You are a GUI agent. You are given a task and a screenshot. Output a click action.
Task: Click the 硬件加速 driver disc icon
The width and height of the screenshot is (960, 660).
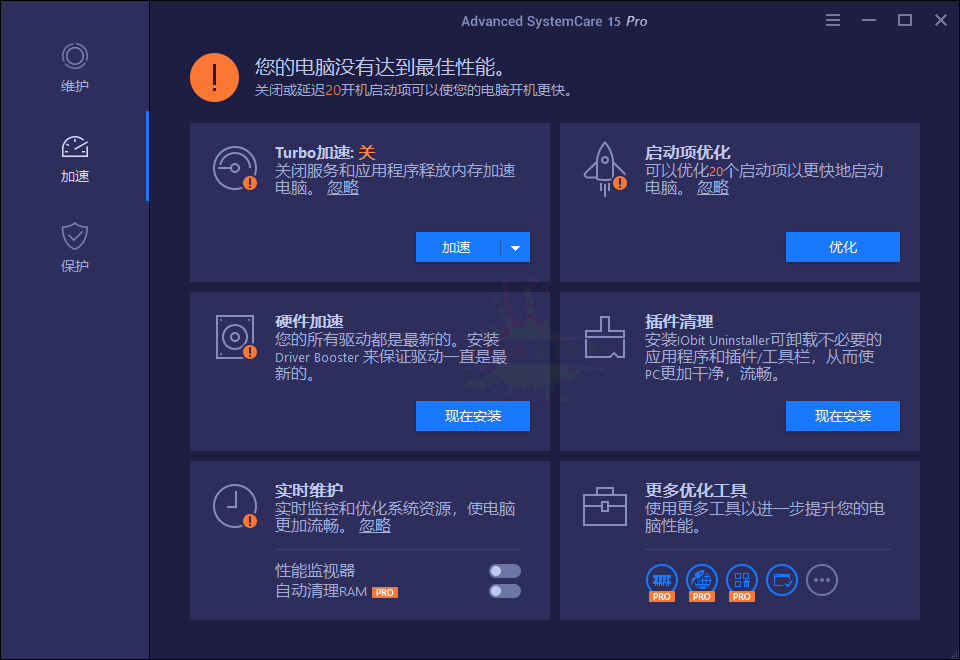point(236,336)
